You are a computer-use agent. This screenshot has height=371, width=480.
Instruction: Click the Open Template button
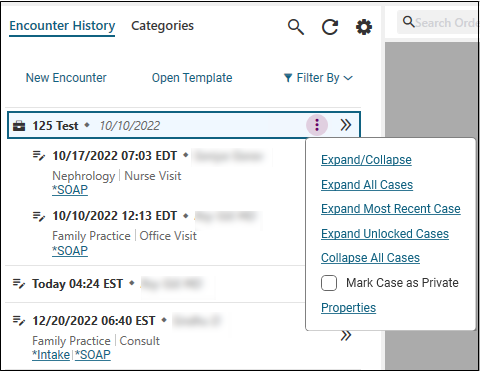[x=192, y=78]
